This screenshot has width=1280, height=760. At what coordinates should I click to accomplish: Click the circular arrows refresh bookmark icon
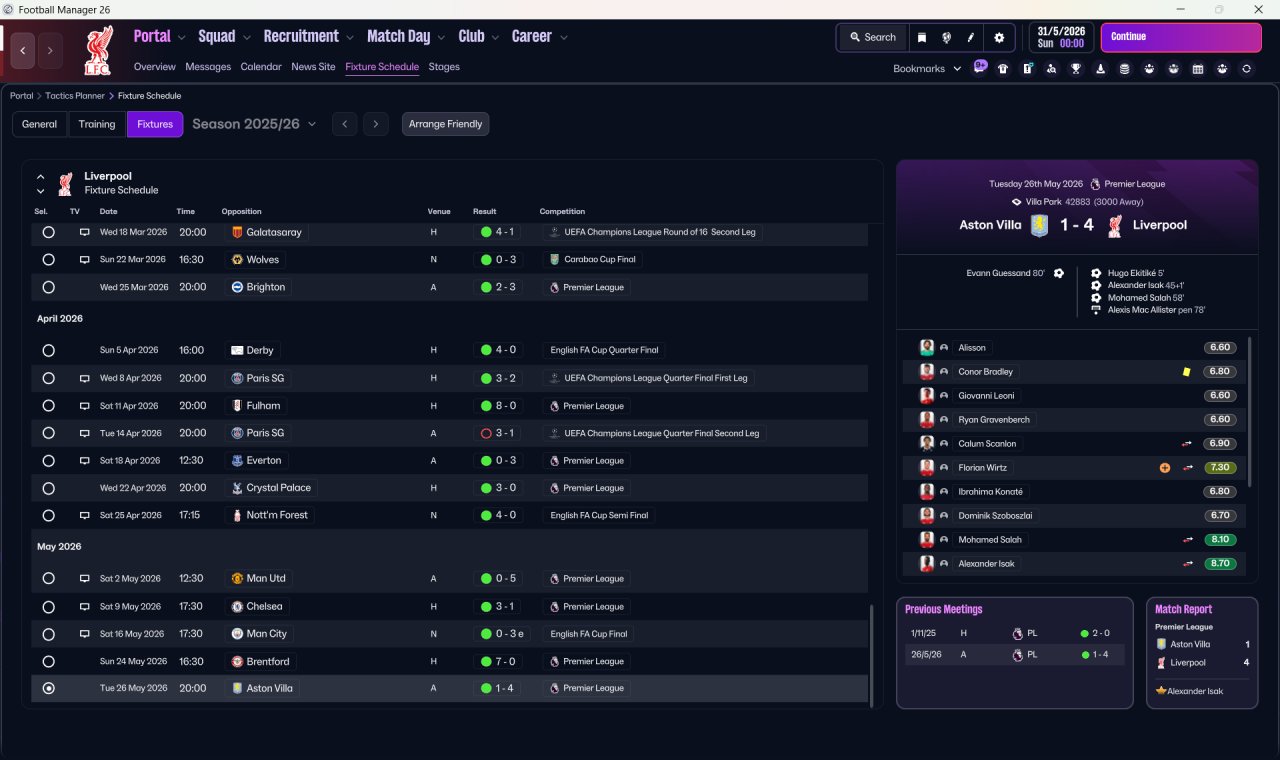1246,69
